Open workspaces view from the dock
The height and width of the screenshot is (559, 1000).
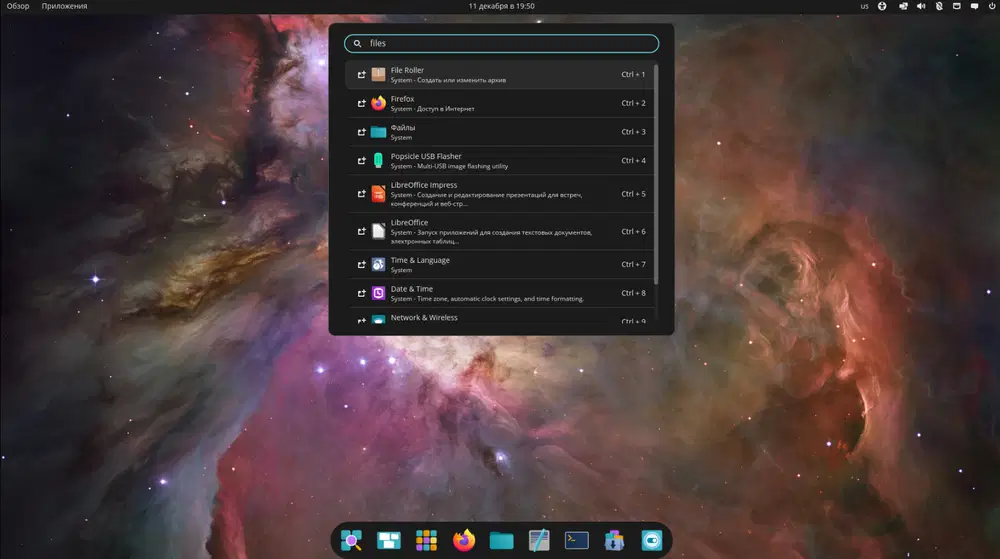pyautogui.click(x=388, y=540)
